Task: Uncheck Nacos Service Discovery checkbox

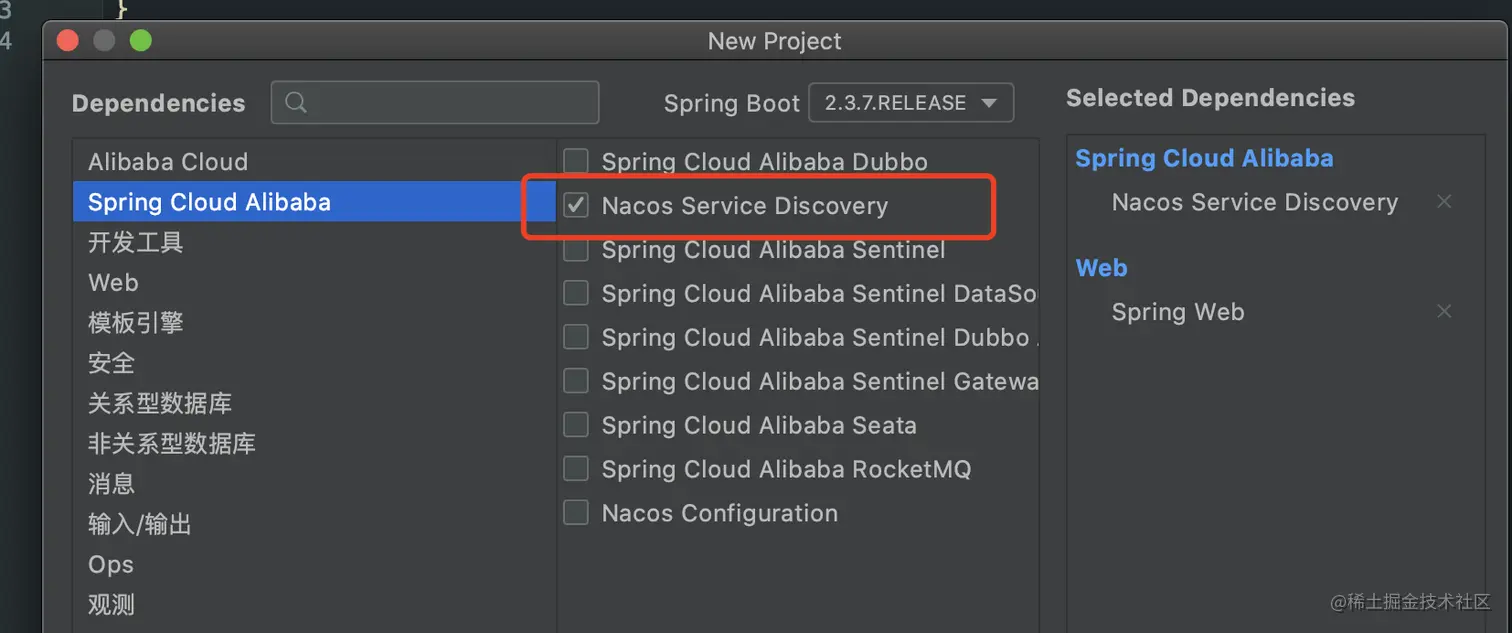Action: pos(576,206)
